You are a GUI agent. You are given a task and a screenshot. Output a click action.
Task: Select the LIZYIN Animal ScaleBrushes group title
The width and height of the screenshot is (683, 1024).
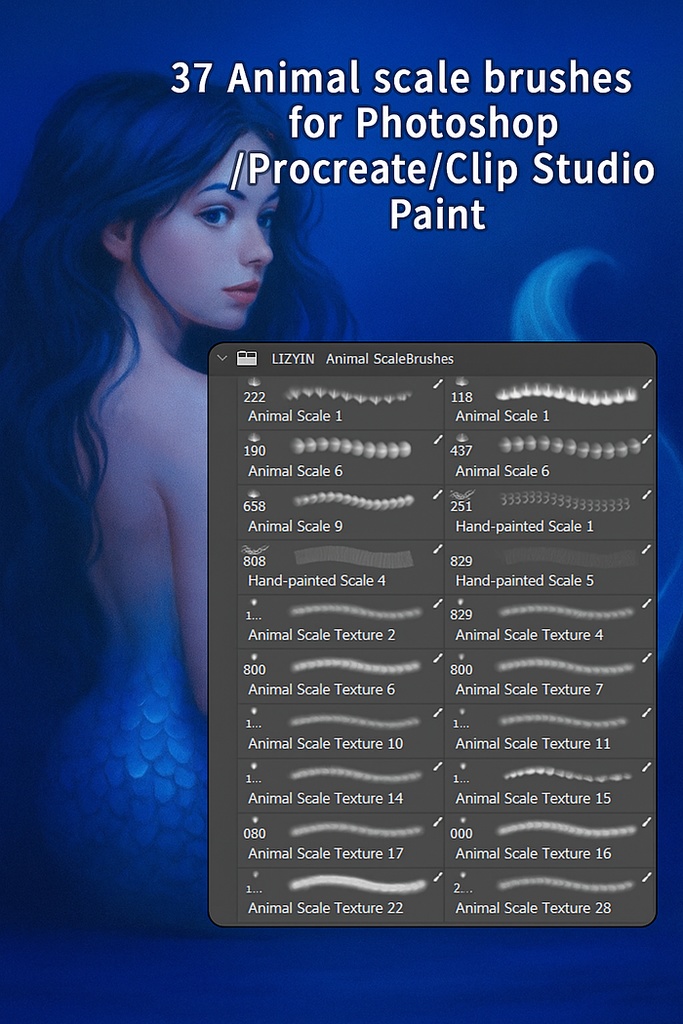point(362,359)
